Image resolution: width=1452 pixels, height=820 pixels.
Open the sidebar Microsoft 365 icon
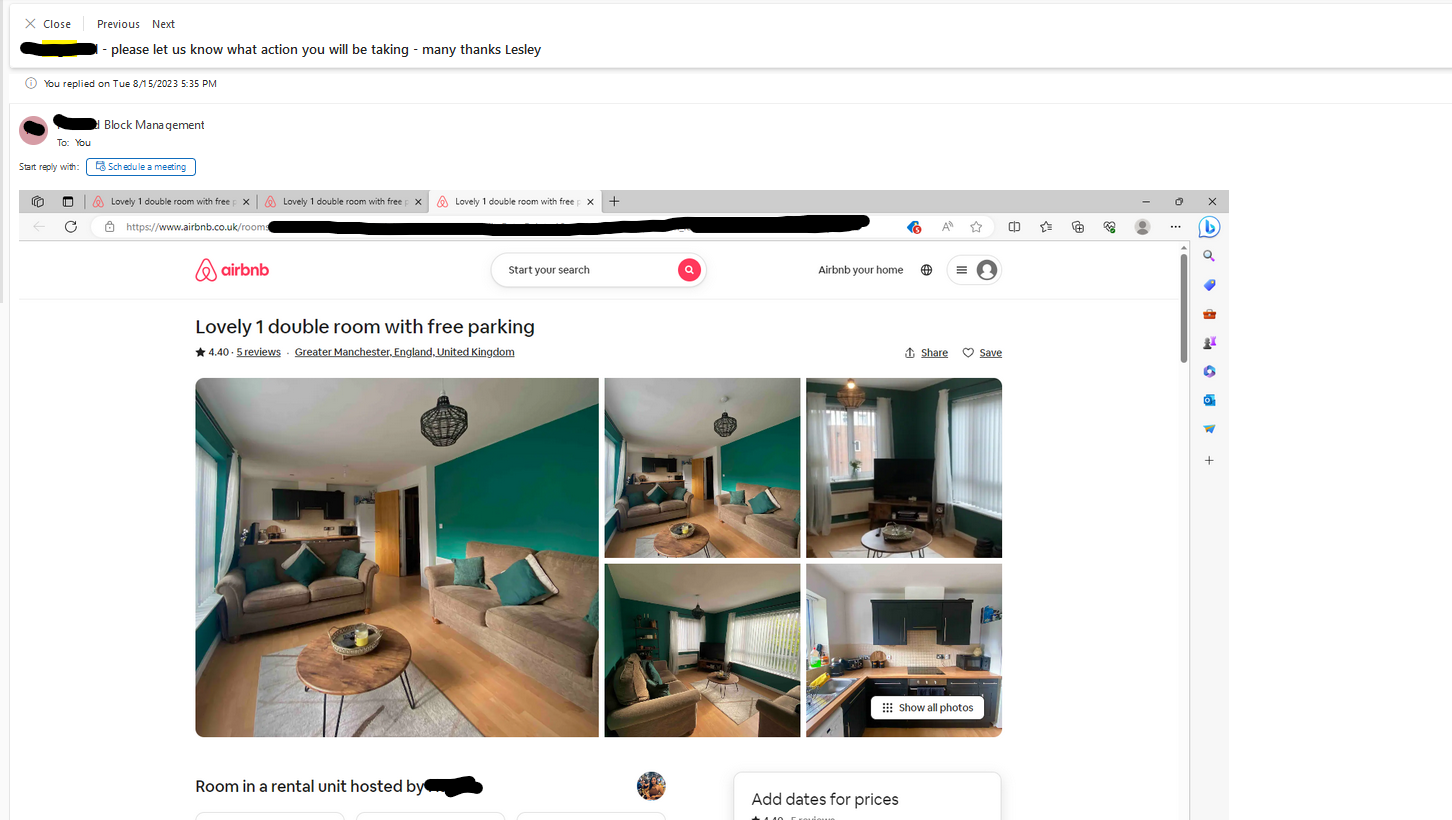1209,371
